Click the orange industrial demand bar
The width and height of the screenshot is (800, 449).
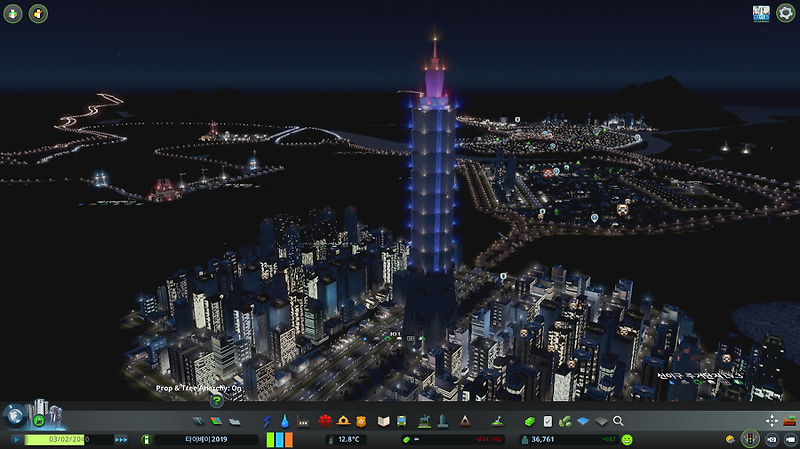click(x=289, y=439)
